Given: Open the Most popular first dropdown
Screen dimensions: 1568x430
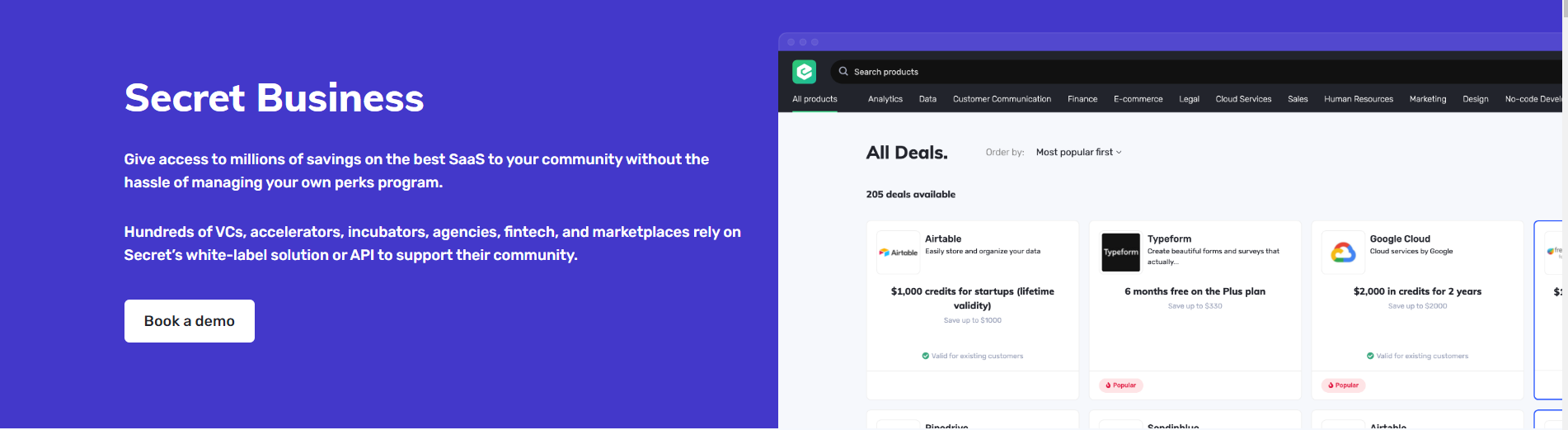Looking at the screenshot, I should click(x=1078, y=153).
